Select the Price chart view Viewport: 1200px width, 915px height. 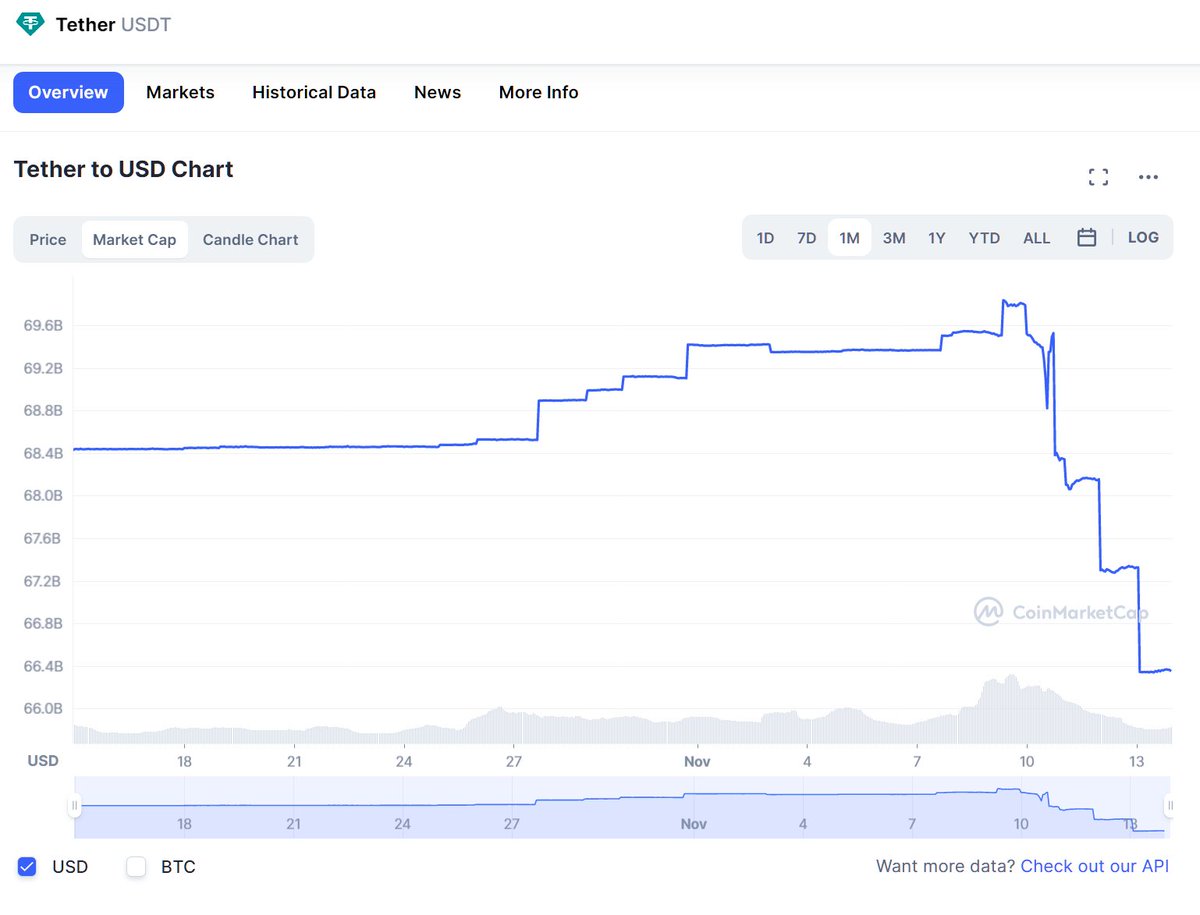click(x=48, y=240)
